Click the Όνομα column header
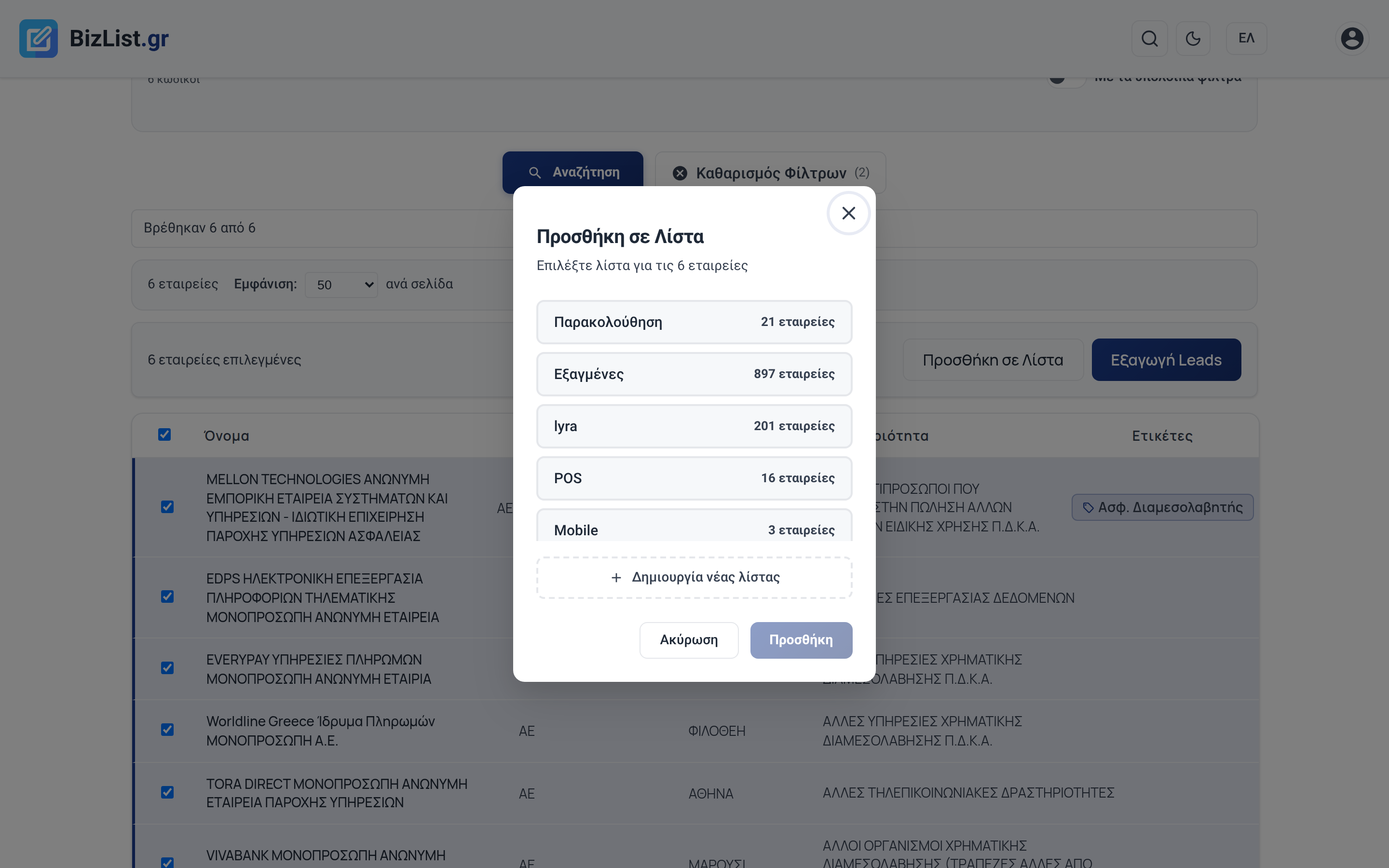The height and width of the screenshot is (868, 1389). click(227, 436)
